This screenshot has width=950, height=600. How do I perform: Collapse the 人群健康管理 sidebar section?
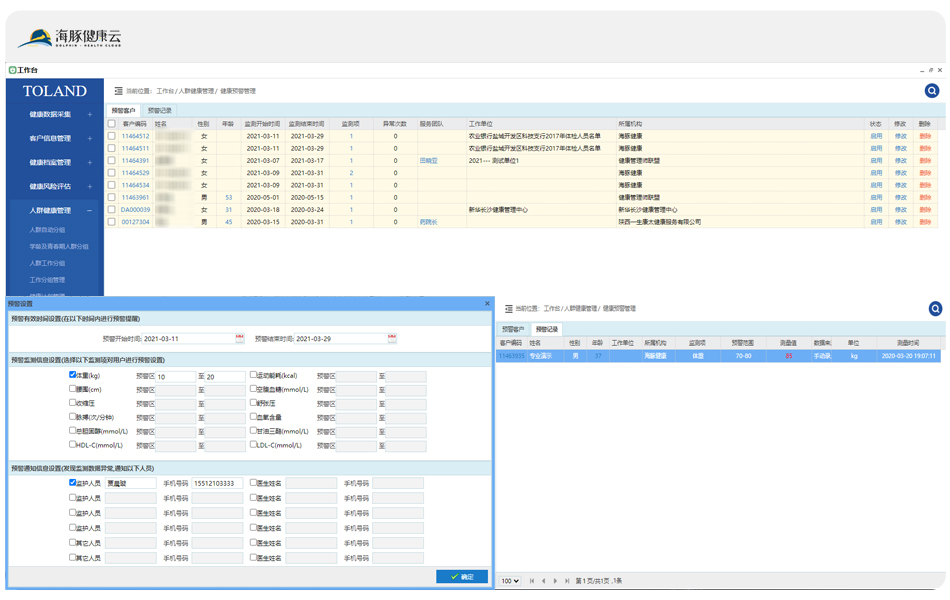coord(90,210)
